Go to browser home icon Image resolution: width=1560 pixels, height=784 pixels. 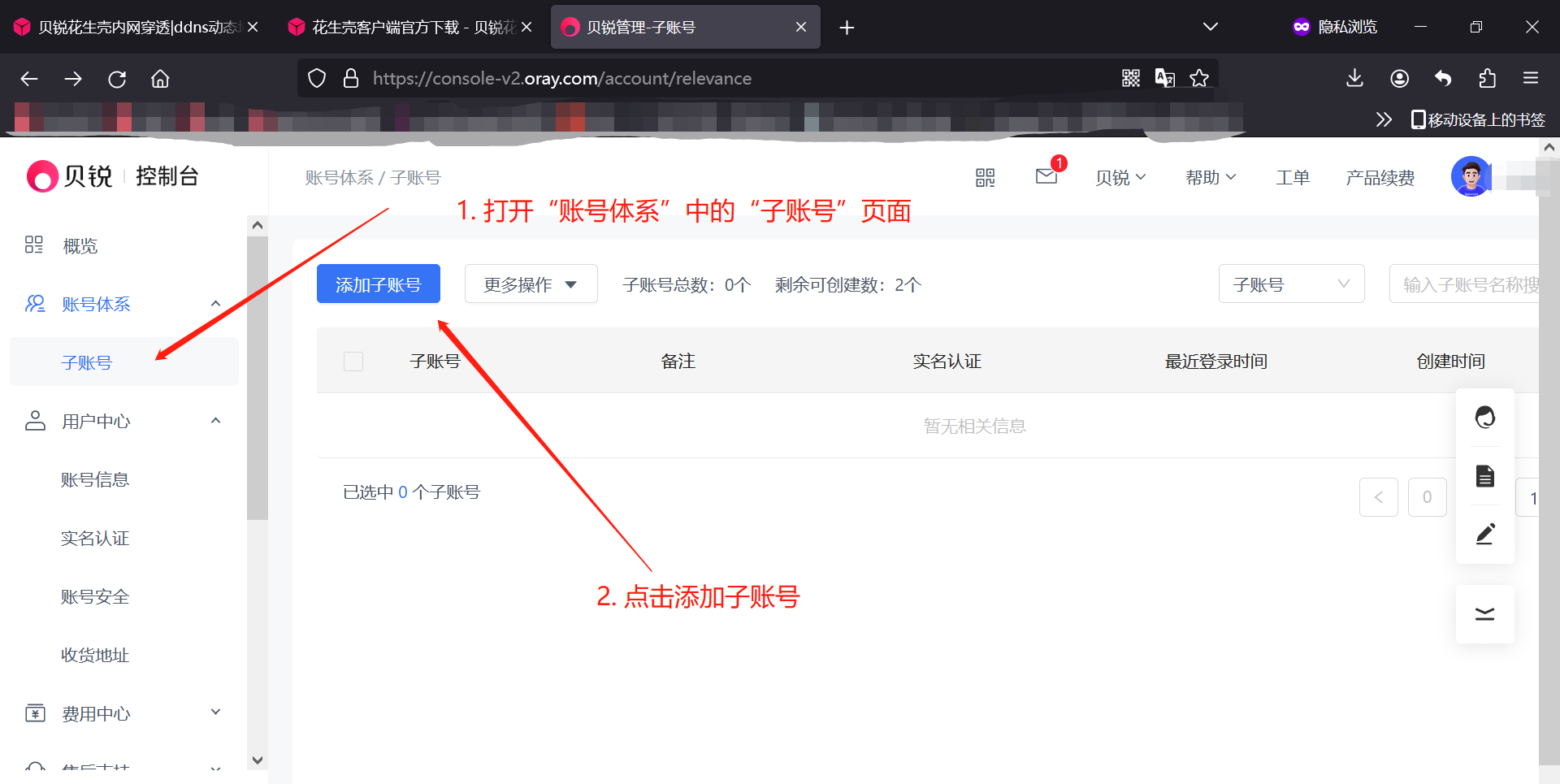[160, 79]
